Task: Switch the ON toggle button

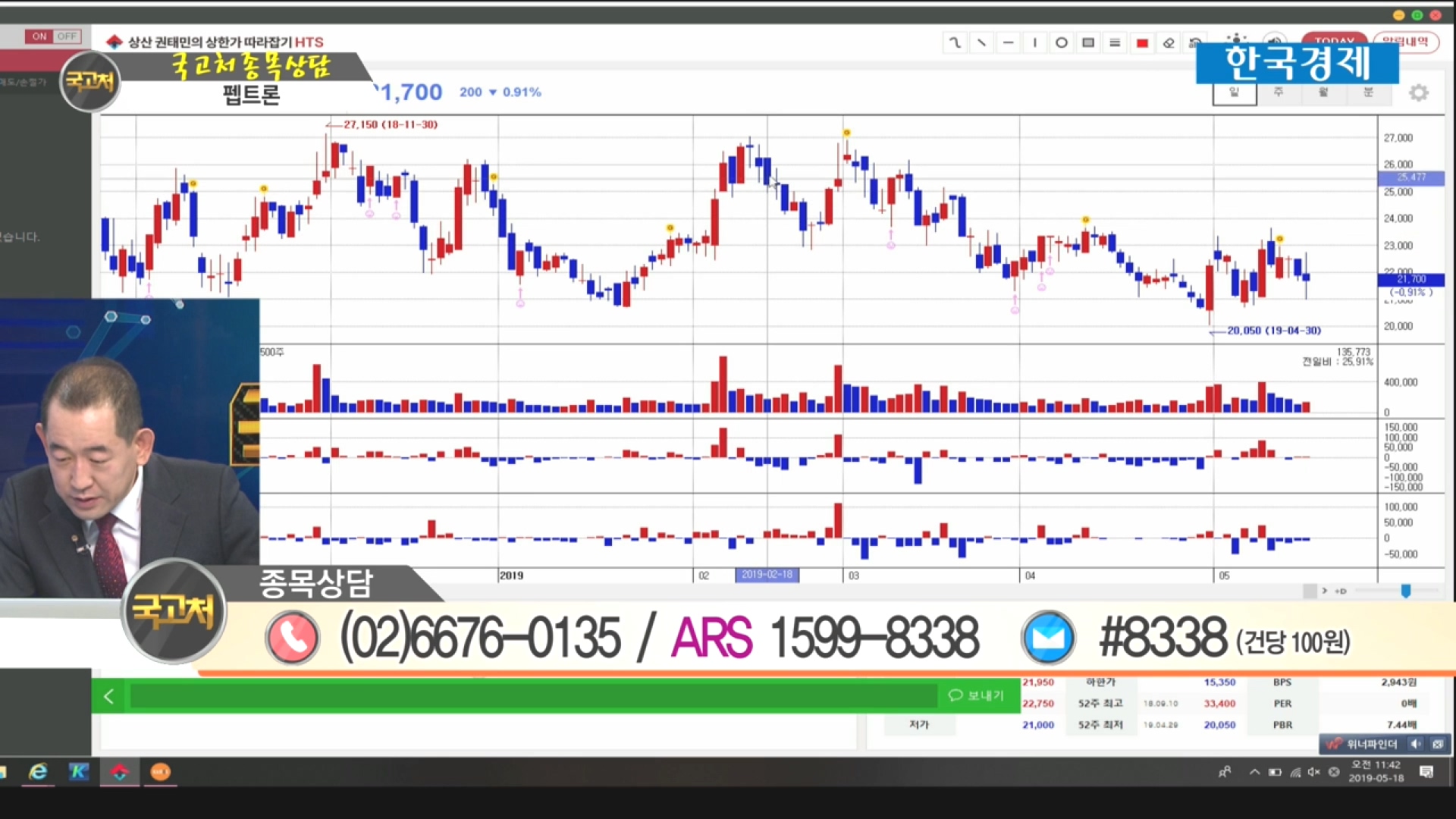Action: tap(39, 36)
